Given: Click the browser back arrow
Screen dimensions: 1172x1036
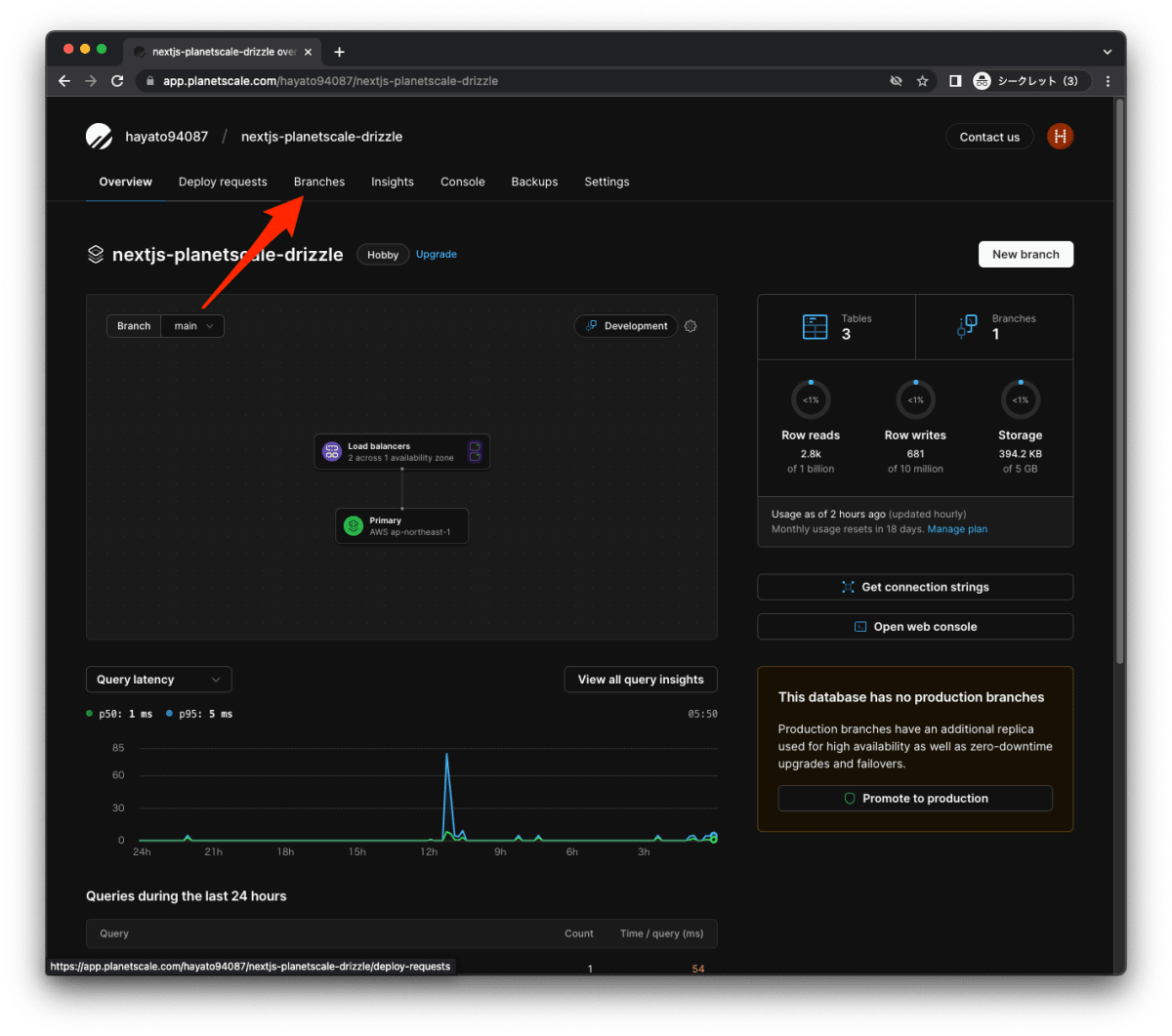Looking at the screenshot, I should point(64,81).
